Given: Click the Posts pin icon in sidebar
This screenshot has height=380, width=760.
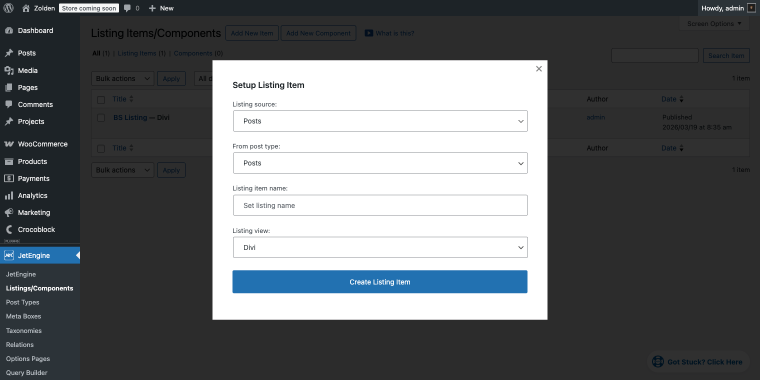Looking at the screenshot, I should tap(9, 53).
